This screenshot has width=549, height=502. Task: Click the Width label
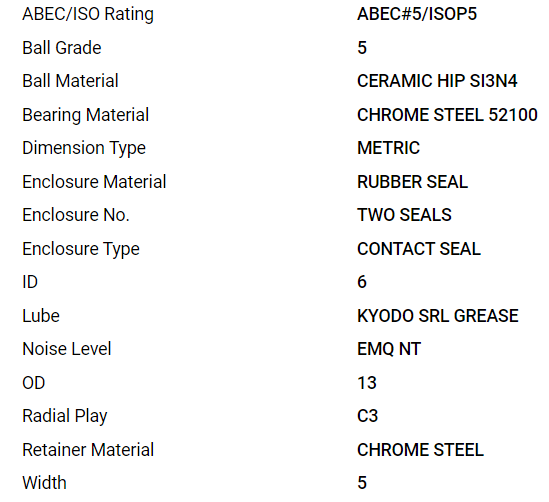(x=44, y=483)
